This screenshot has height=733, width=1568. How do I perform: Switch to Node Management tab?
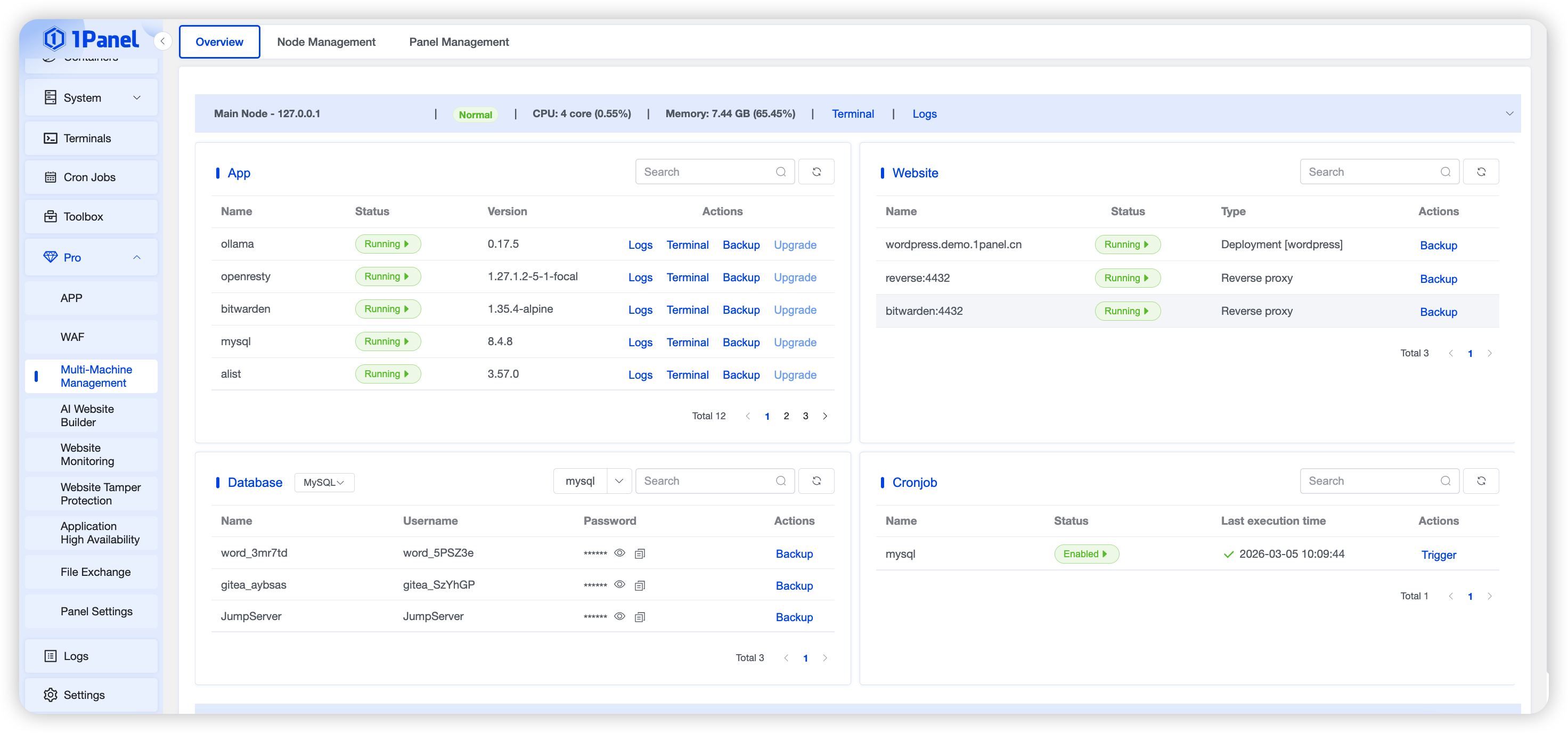pos(325,42)
